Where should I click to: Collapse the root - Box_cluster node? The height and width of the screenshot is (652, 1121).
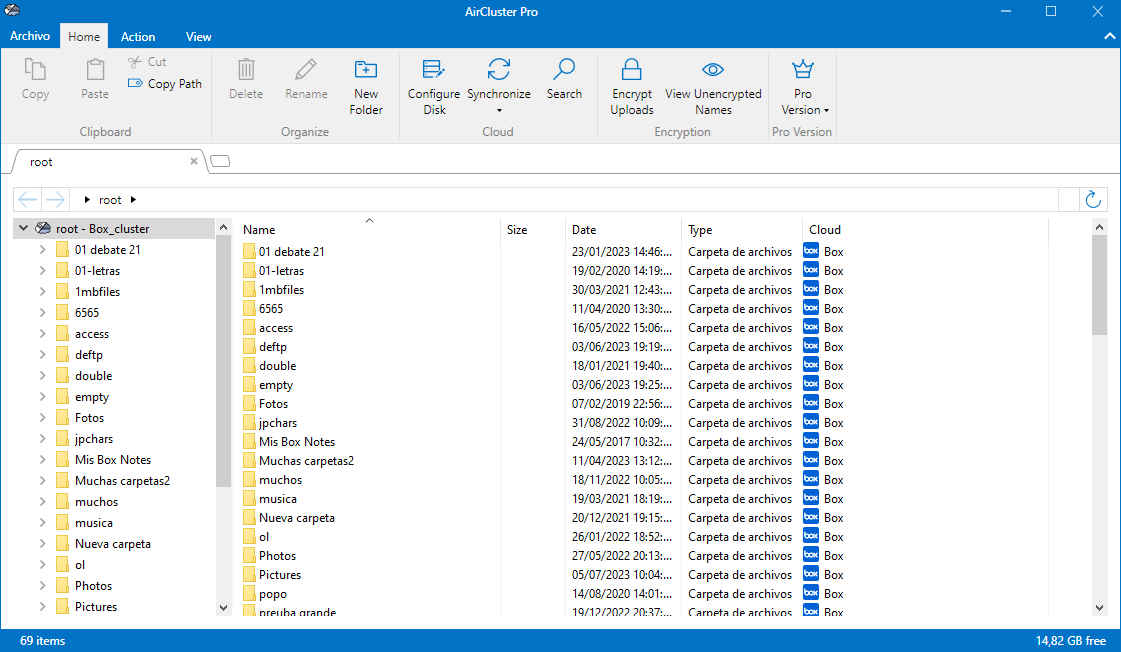[23, 229]
